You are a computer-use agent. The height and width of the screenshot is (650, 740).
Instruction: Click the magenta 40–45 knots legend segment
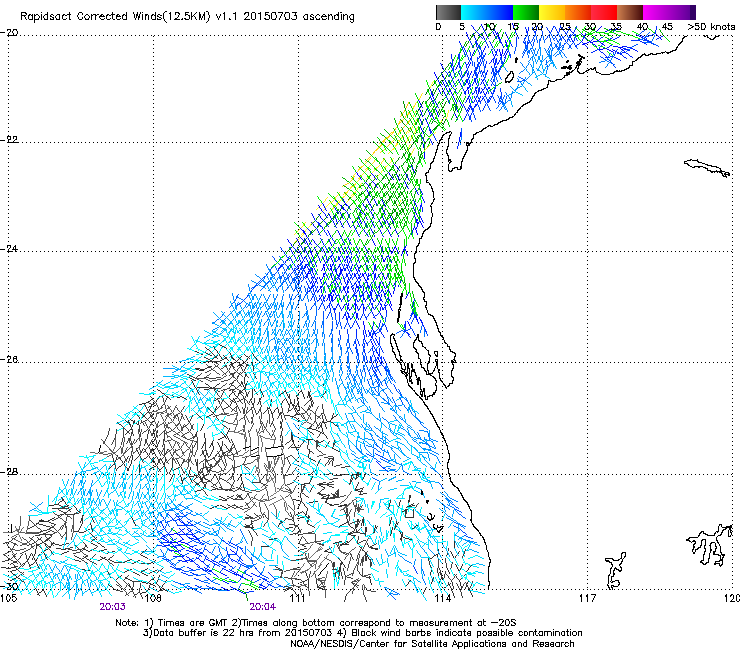pyautogui.click(x=656, y=12)
